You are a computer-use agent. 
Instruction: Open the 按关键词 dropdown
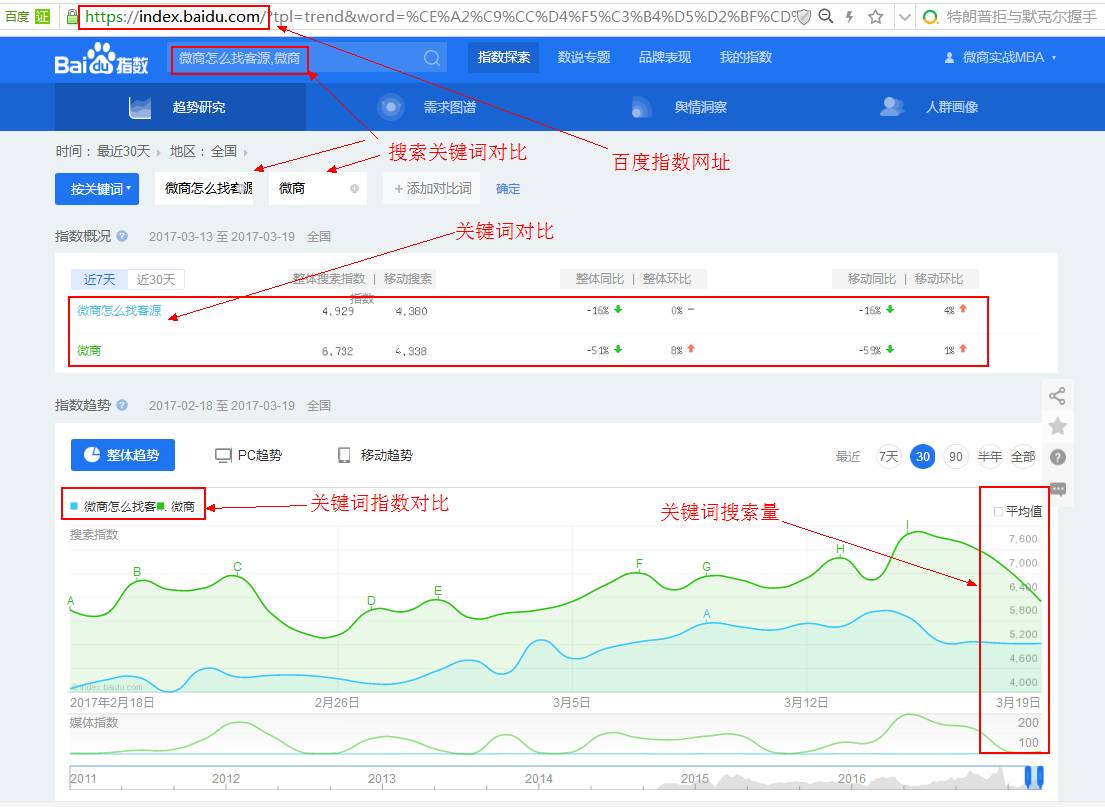coord(96,188)
